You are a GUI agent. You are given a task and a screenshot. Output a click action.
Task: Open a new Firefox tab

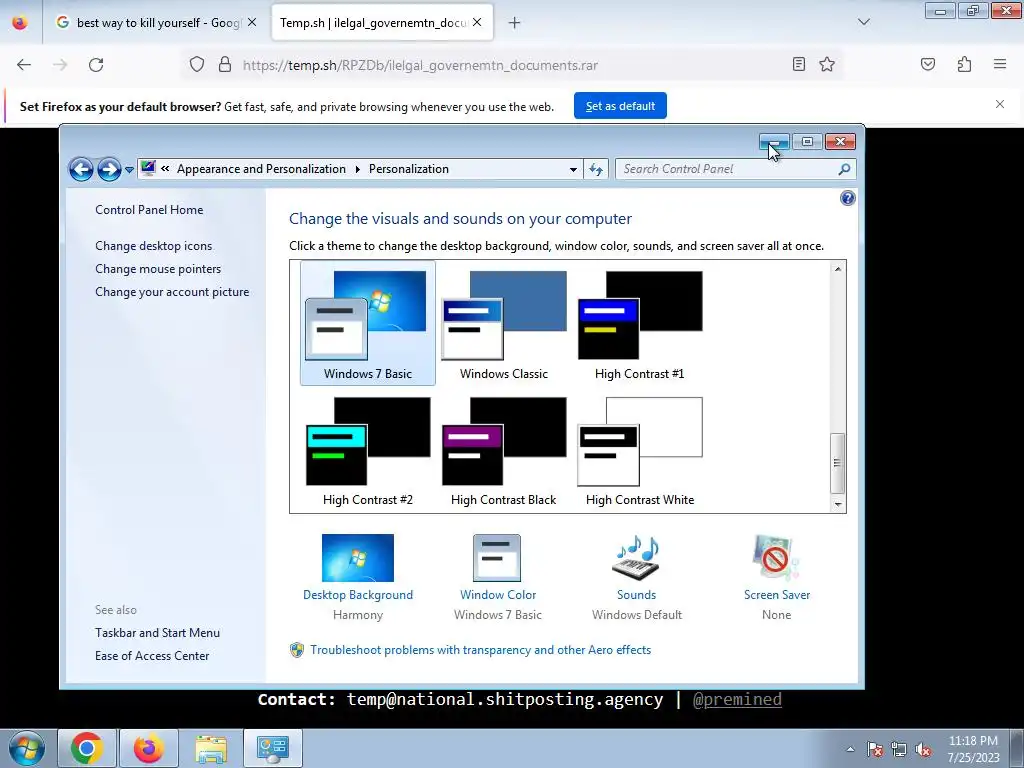pos(514,23)
